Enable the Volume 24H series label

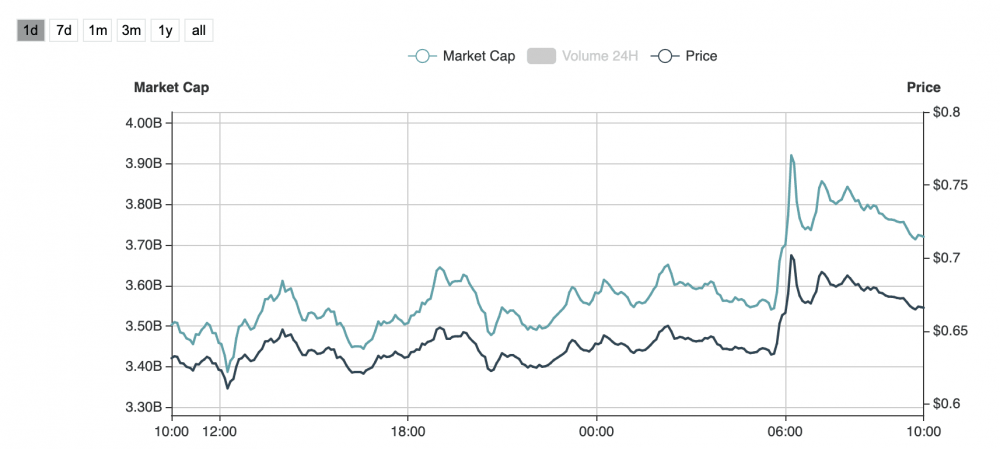coord(599,56)
